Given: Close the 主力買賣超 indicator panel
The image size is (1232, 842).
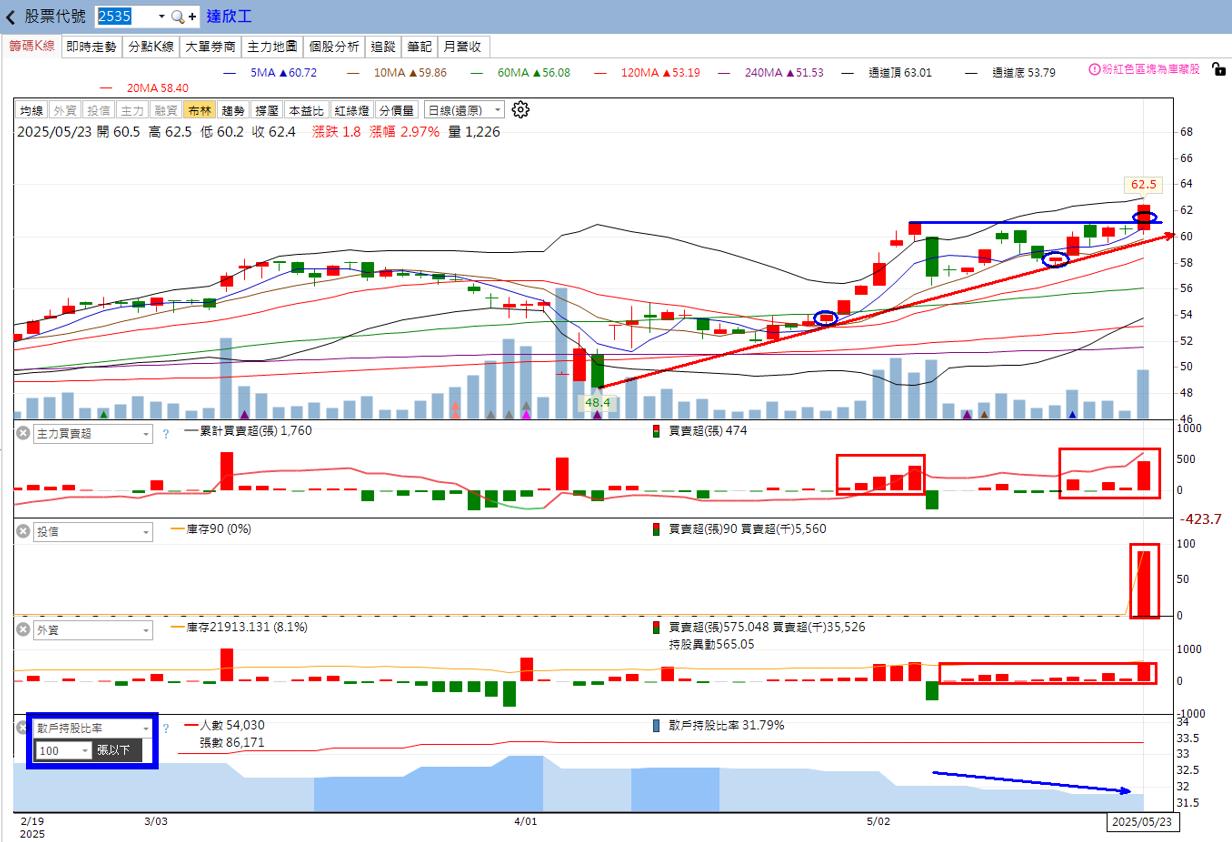Looking at the screenshot, I should click(23, 434).
